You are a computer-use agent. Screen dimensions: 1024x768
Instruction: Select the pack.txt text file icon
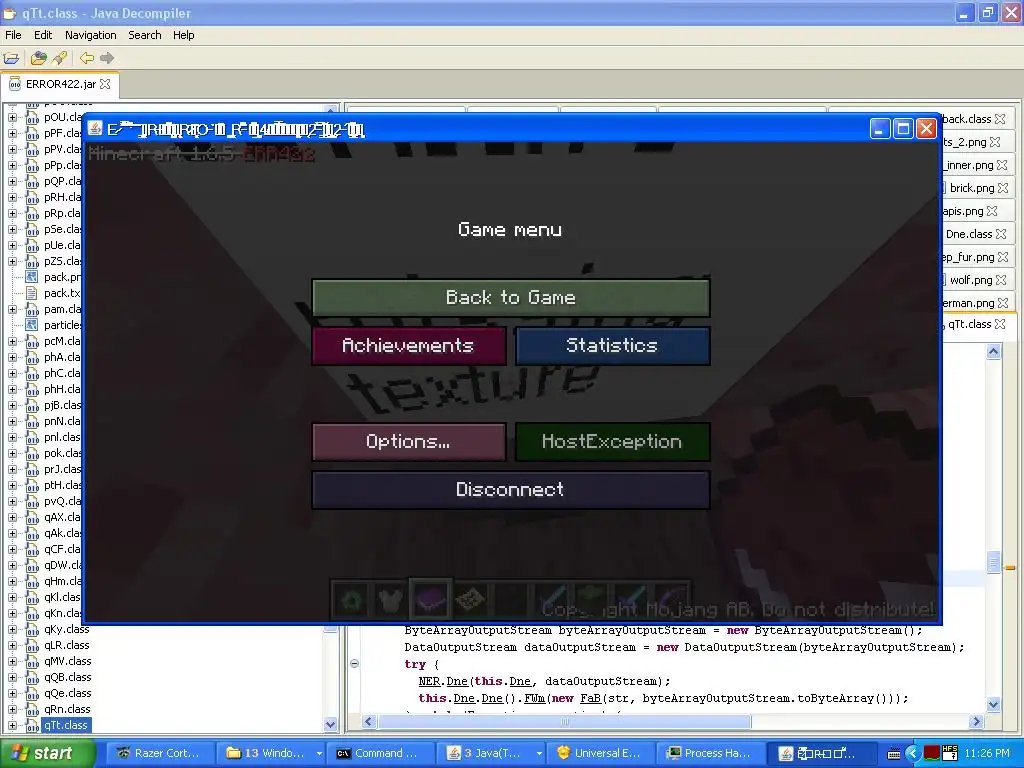pos(31,293)
